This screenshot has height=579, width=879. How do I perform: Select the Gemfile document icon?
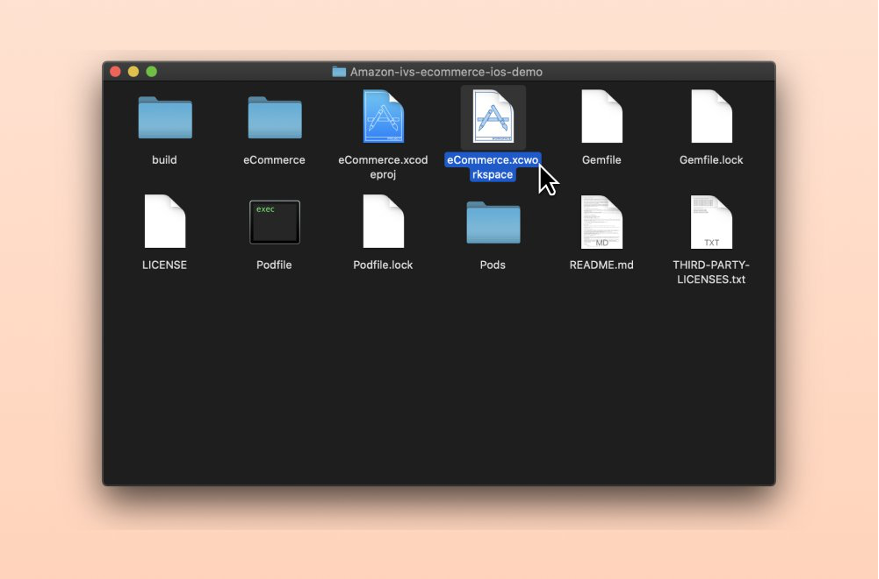click(602, 116)
